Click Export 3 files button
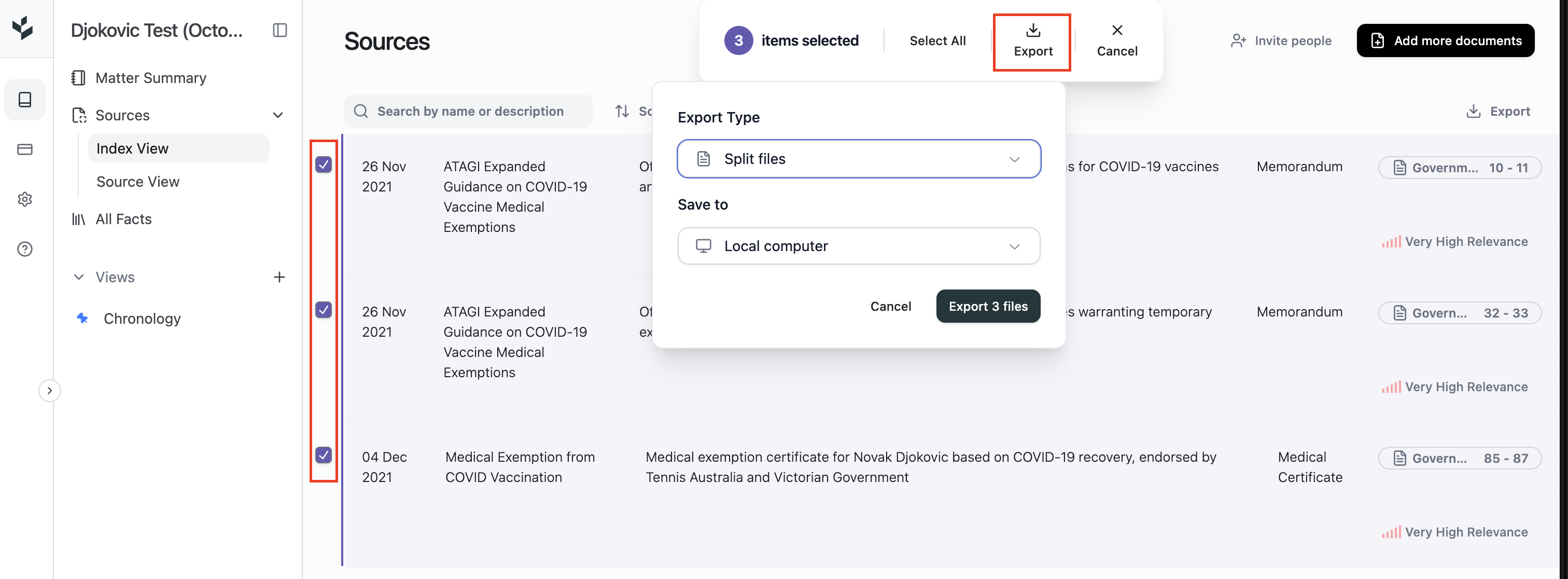The height and width of the screenshot is (579, 1568). [x=988, y=306]
